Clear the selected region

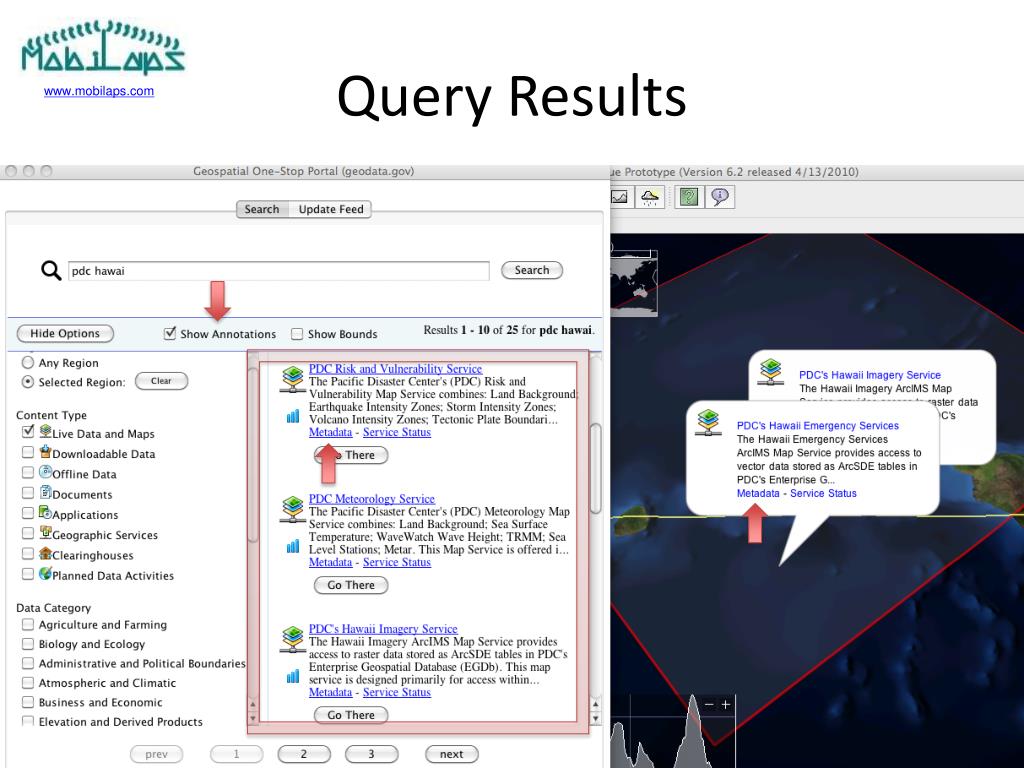[x=161, y=381]
